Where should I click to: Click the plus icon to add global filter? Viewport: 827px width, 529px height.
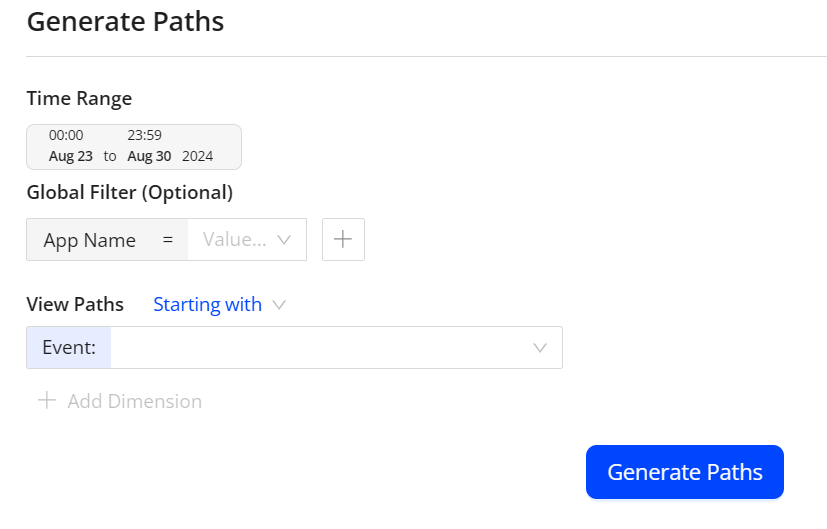tap(343, 240)
